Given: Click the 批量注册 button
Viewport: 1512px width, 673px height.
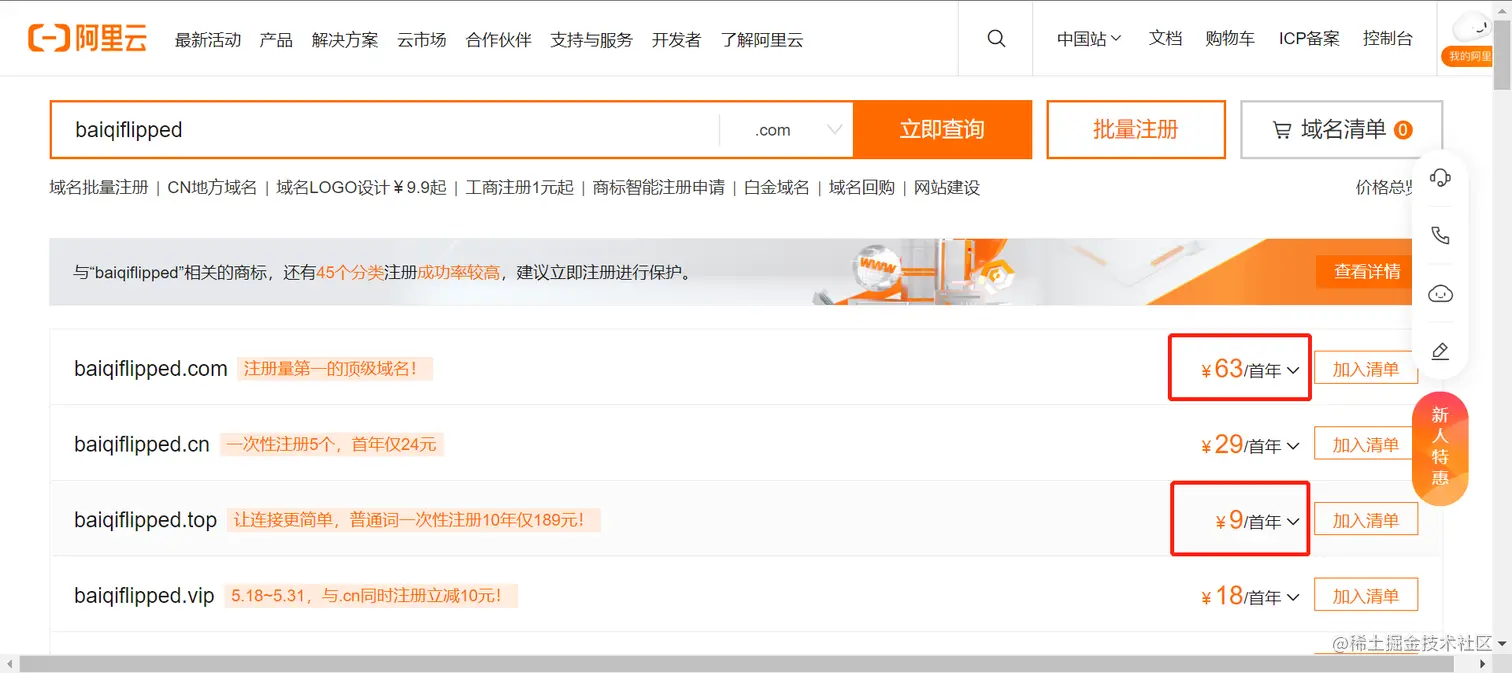Looking at the screenshot, I should 1136,130.
